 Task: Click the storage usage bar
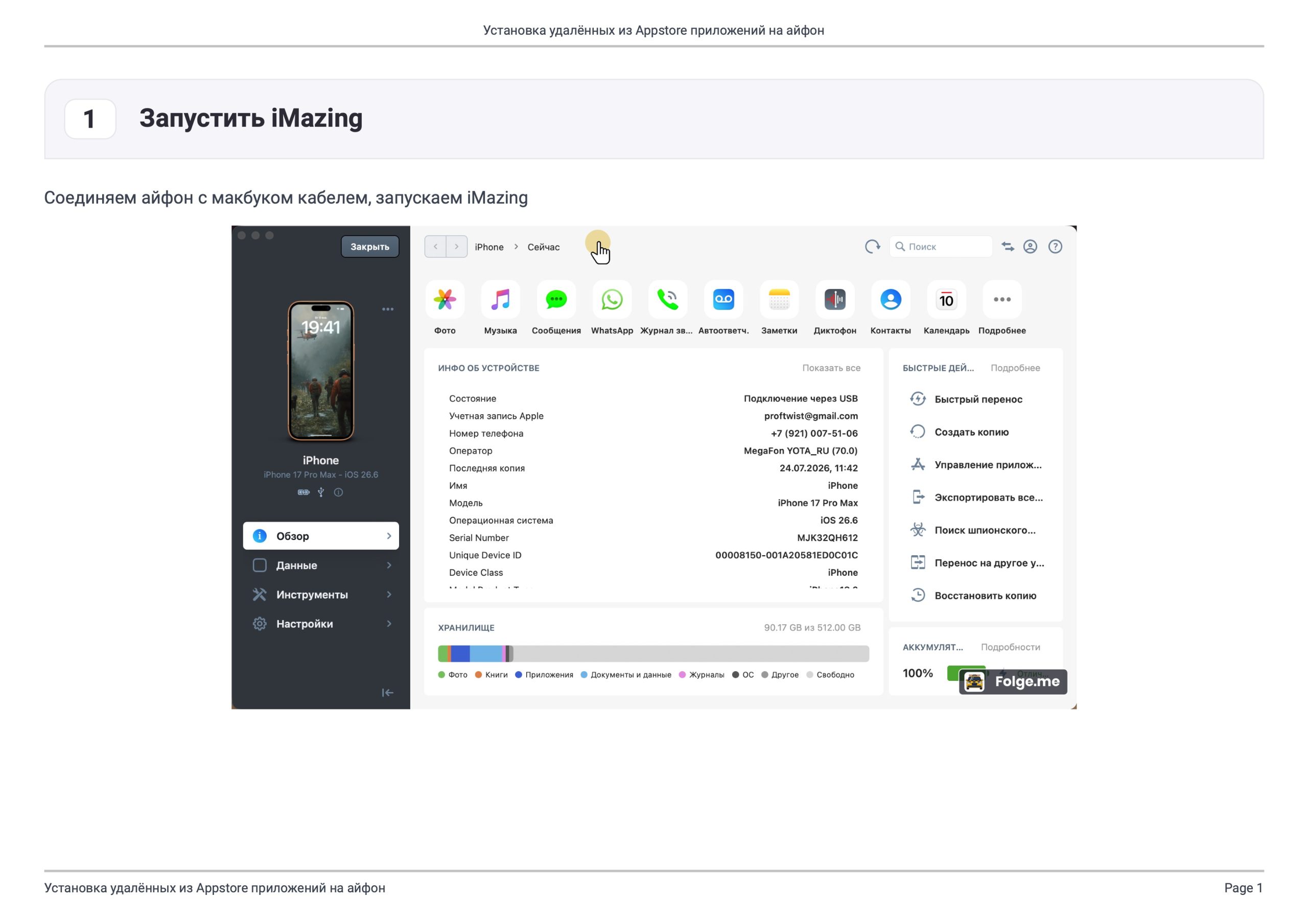coord(653,653)
